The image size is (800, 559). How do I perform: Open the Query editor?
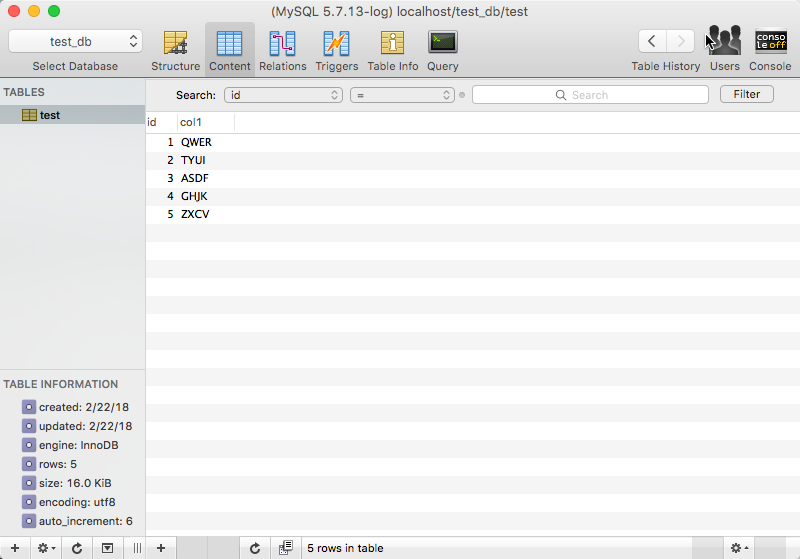coord(442,50)
